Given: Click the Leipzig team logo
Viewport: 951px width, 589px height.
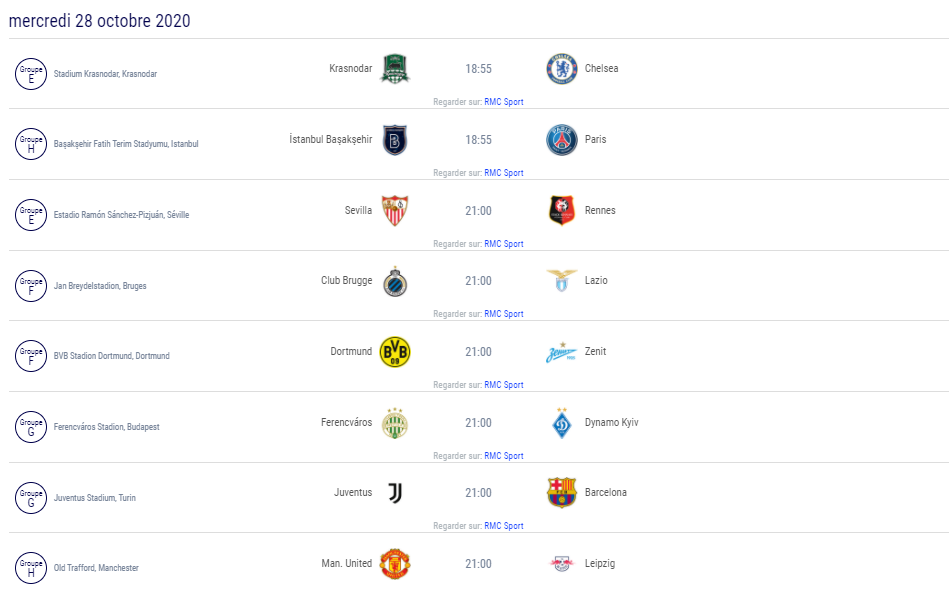Looking at the screenshot, I should tap(562, 564).
